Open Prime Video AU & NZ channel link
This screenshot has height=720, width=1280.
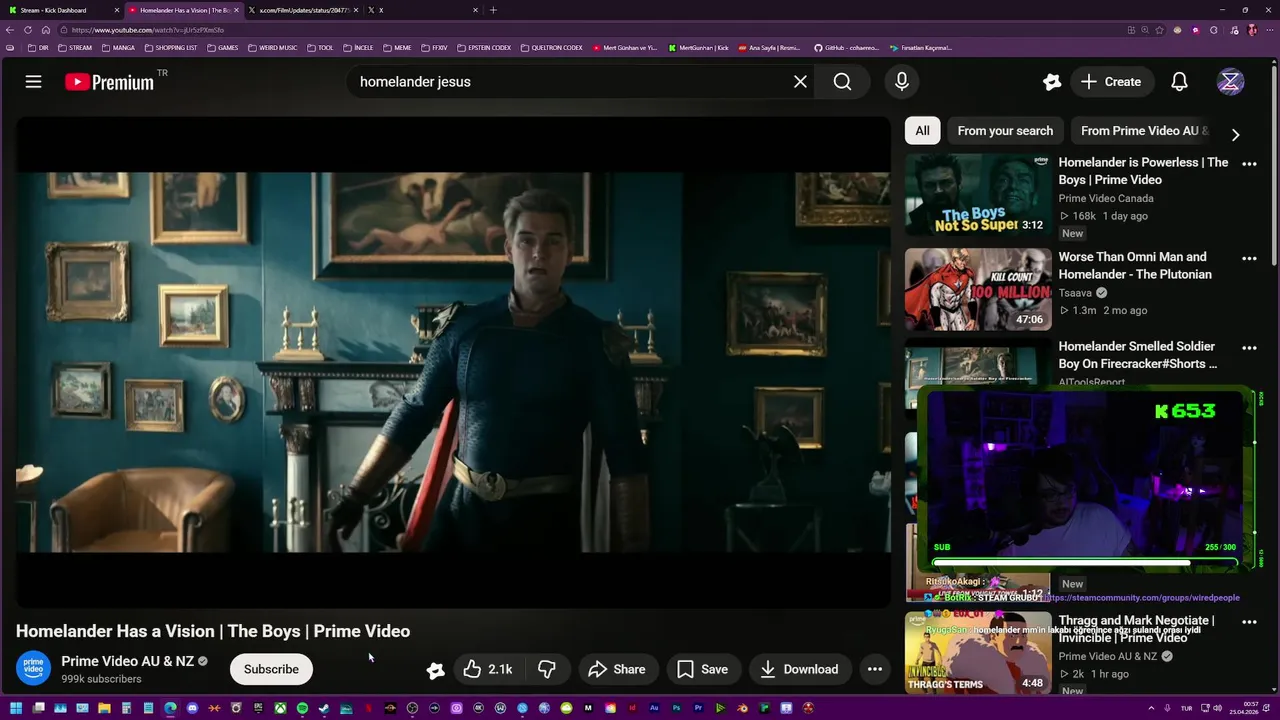[127, 661]
